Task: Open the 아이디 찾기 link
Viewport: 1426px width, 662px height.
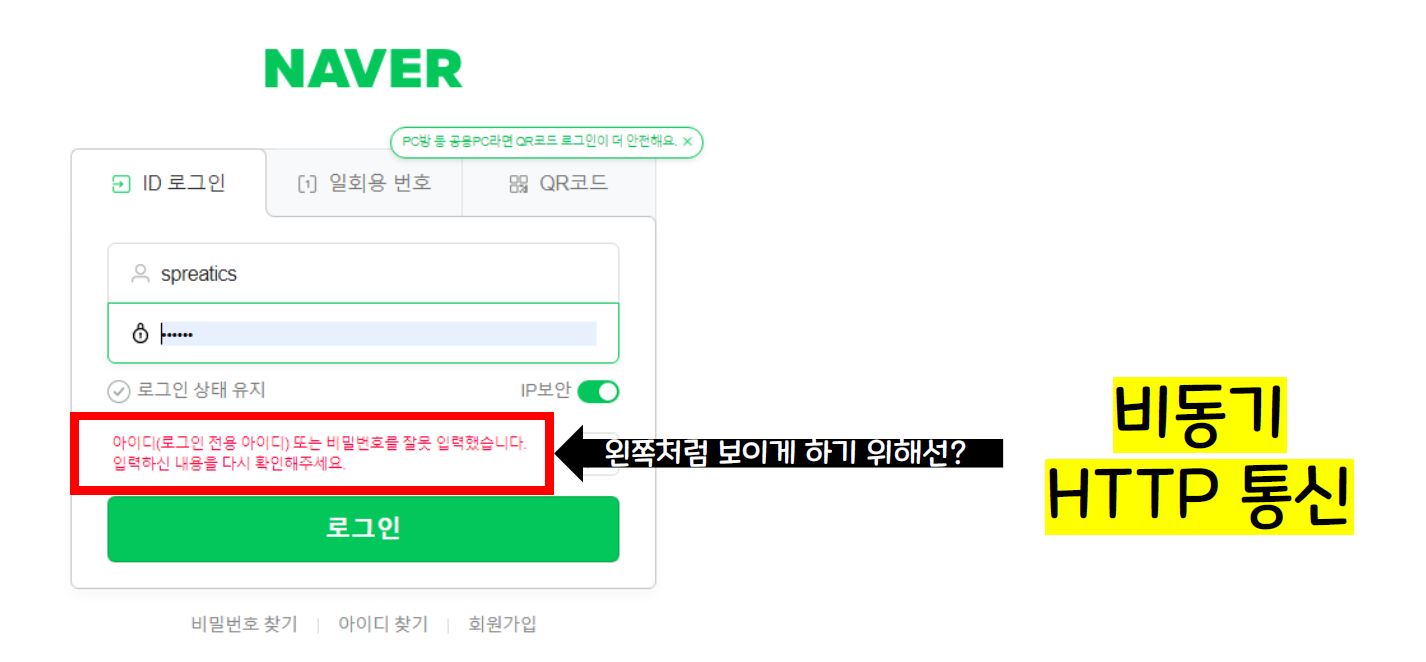Action: tap(383, 624)
